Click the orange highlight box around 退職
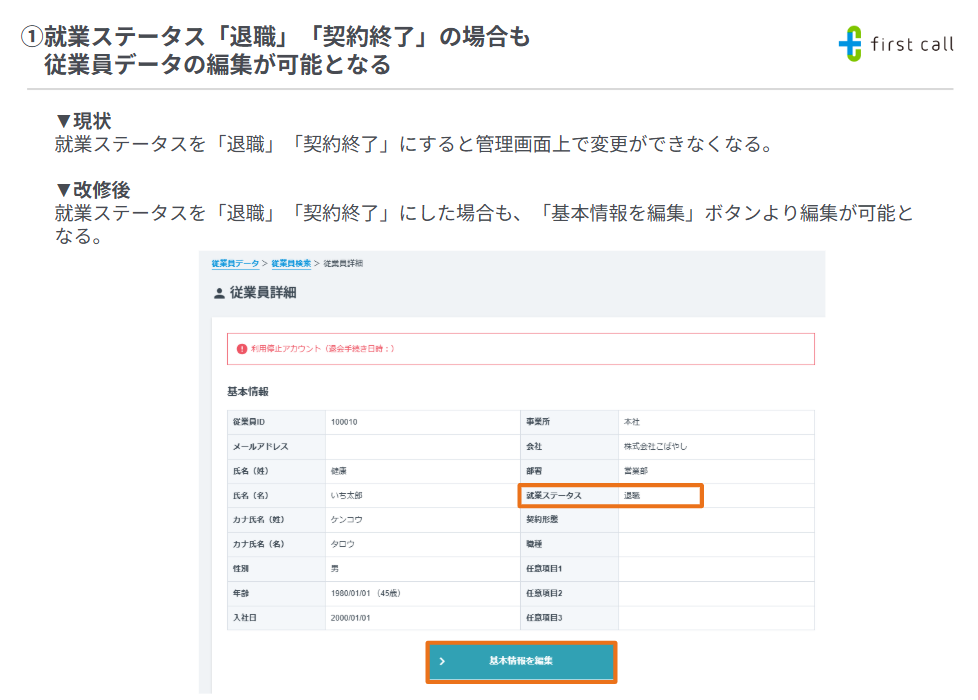 [x=610, y=495]
